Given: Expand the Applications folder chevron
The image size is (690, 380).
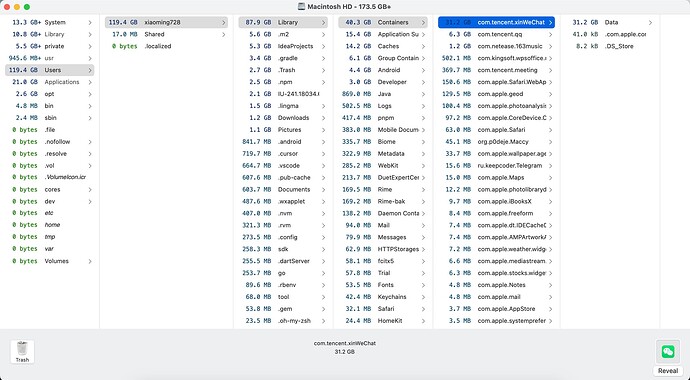Looking at the screenshot, I should 90,82.
